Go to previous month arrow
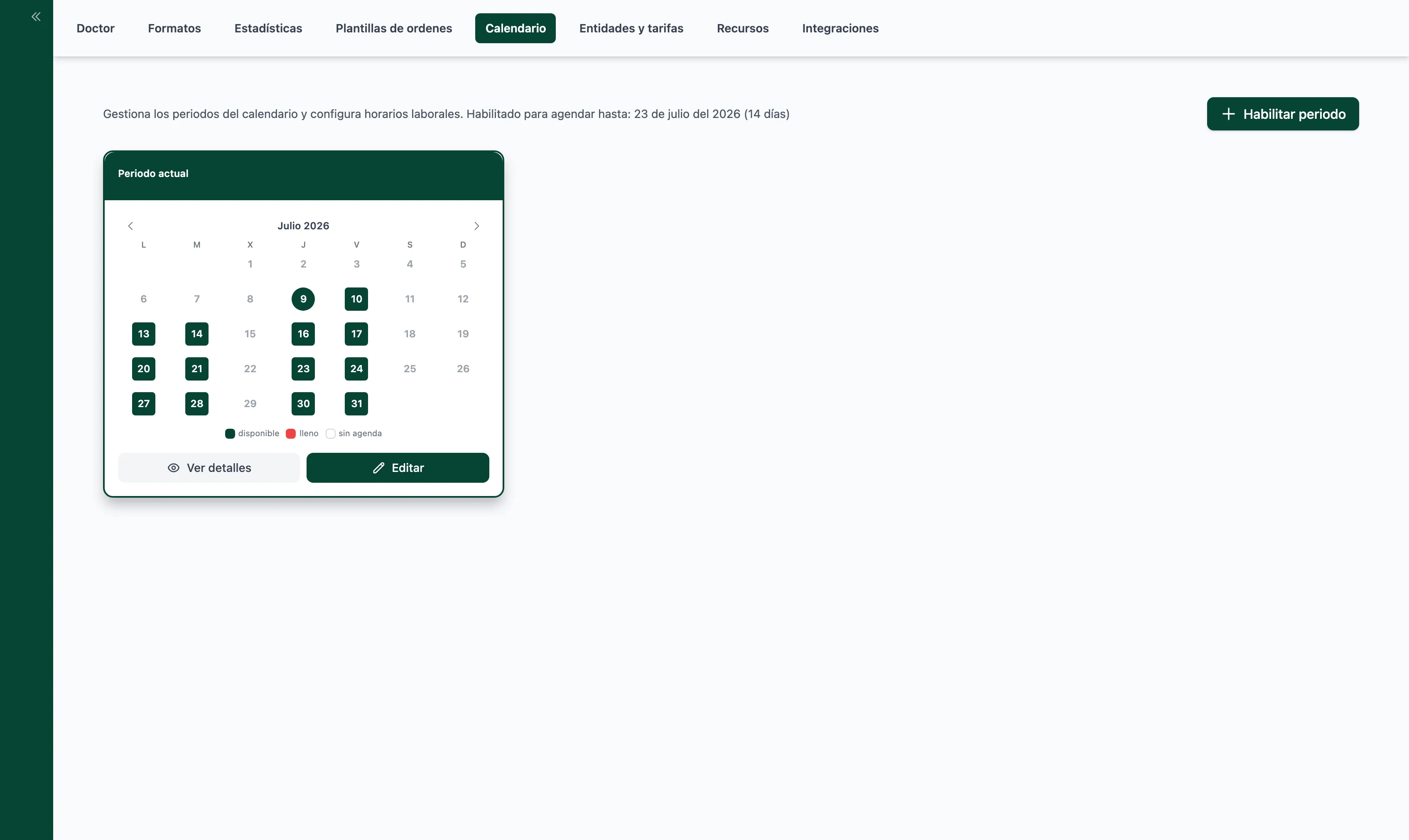This screenshot has height=840, width=1409. click(x=131, y=226)
